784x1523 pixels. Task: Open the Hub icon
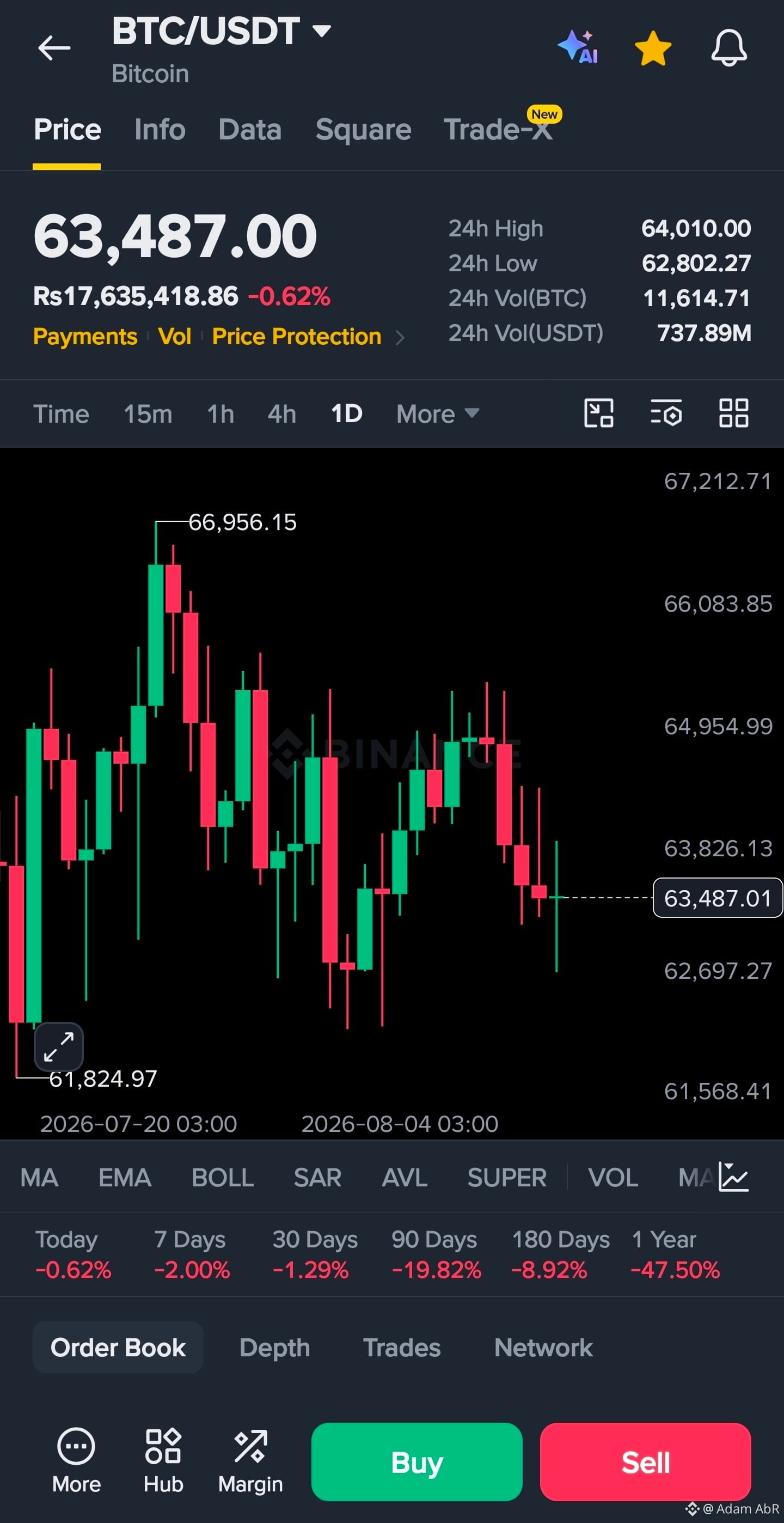point(163,1459)
